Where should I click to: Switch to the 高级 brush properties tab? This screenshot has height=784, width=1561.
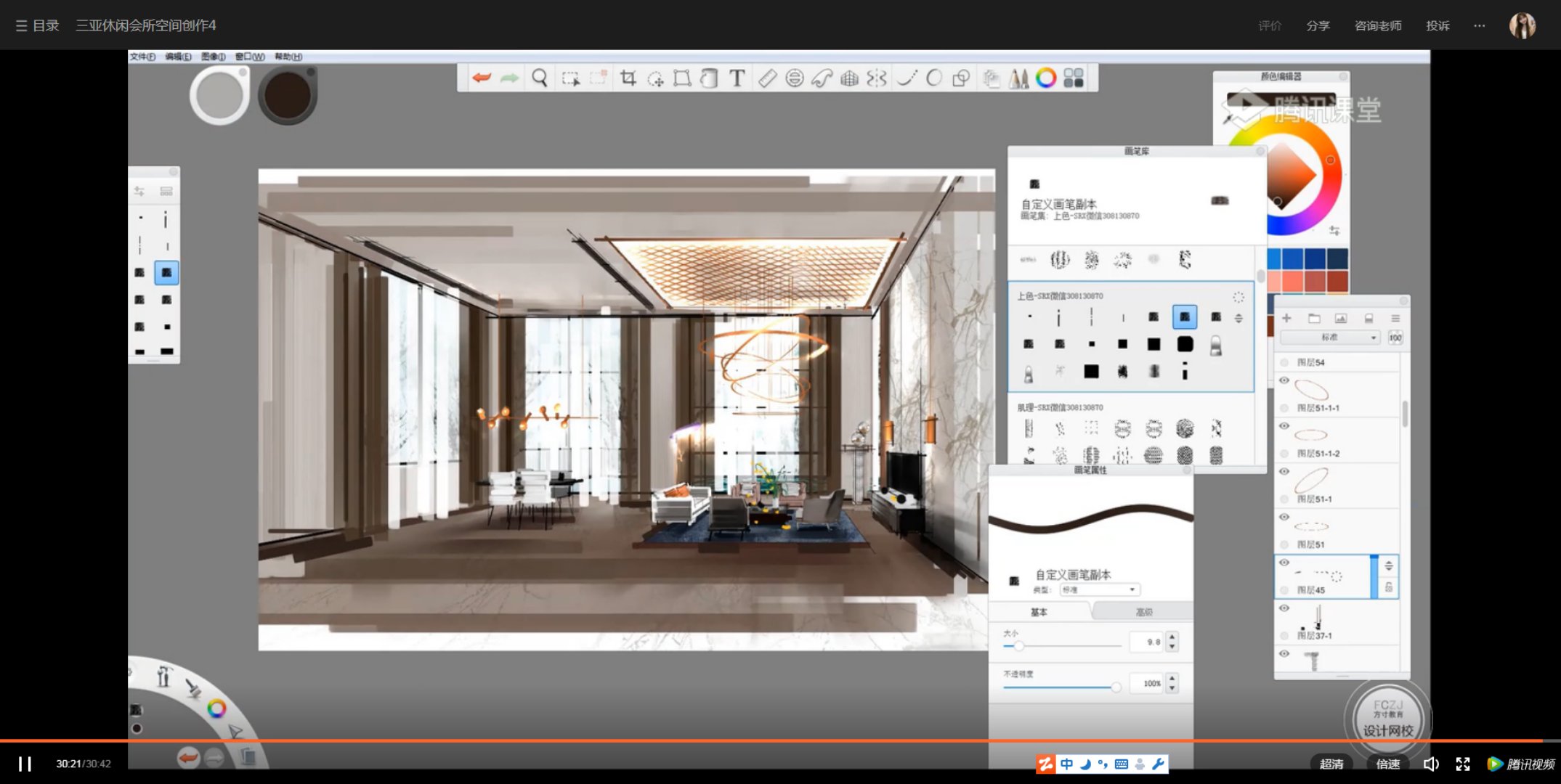[1143, 612]
